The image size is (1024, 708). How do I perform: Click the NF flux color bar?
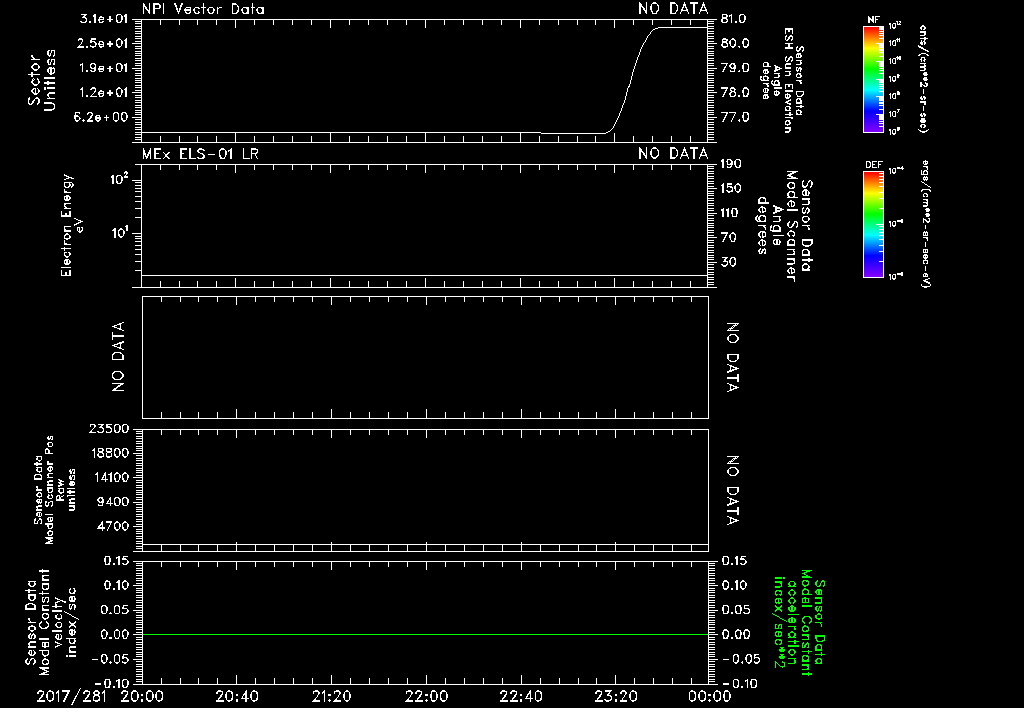(873, 79)
